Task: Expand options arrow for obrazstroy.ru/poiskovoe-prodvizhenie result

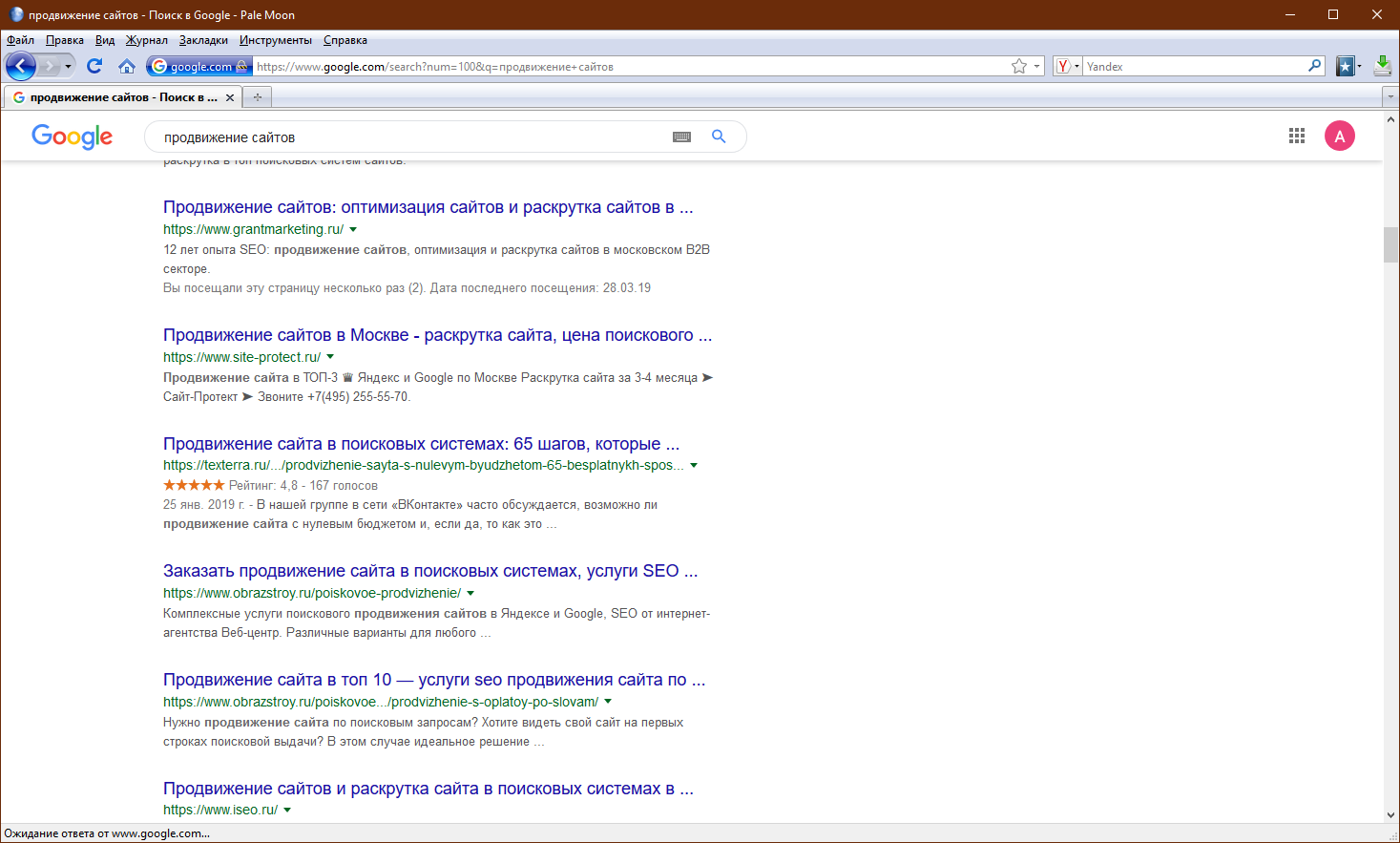Action: (470, 594)
